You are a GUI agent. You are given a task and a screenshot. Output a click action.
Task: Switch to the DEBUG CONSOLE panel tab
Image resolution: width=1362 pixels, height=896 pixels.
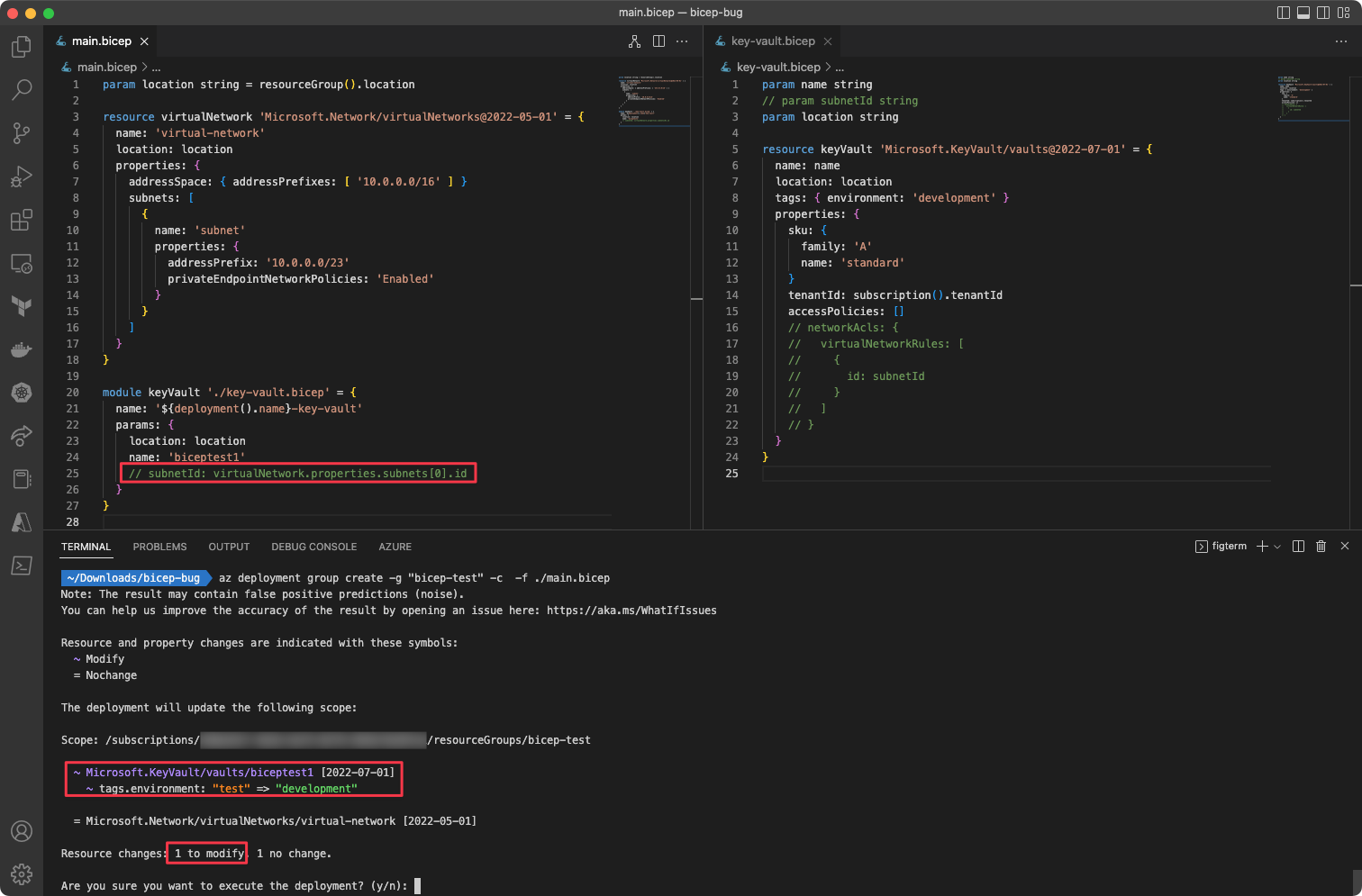[314, 547]
